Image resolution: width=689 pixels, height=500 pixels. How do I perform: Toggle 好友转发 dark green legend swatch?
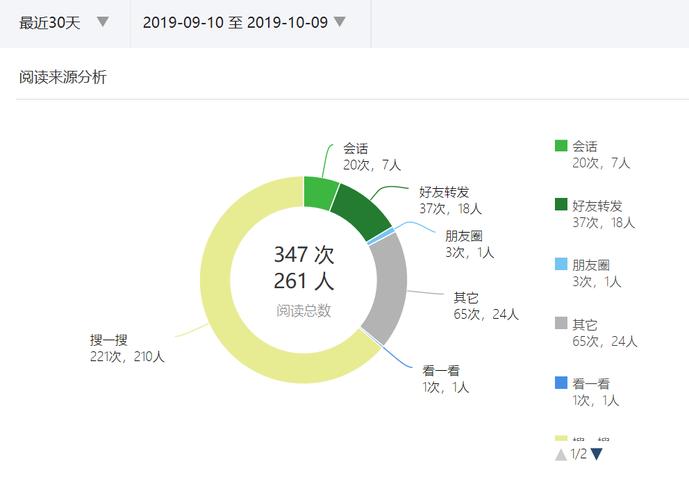click(x=561, y=204)
